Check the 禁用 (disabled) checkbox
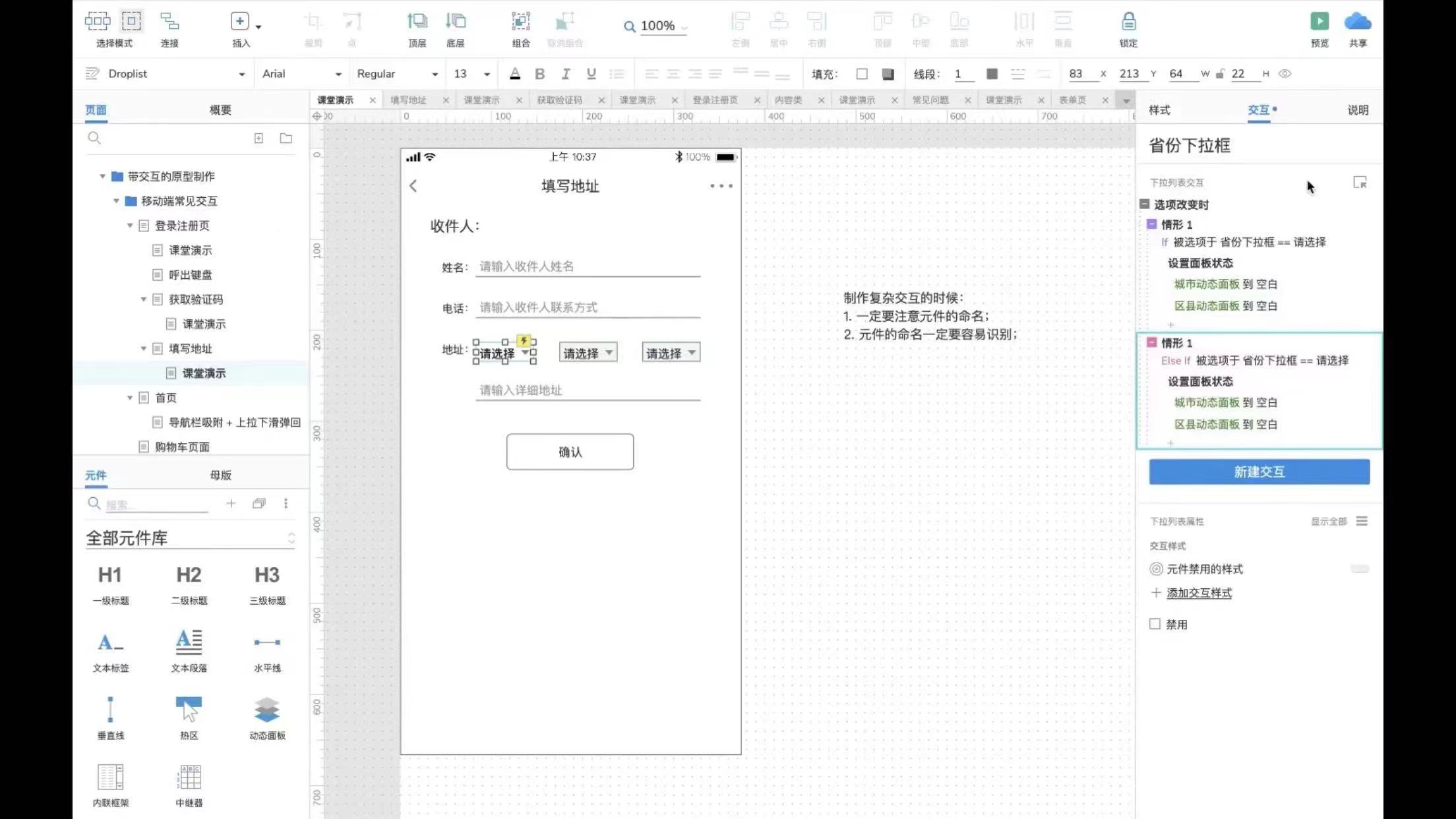The width and height of the screenshot is (1456, 819). tap(1155, 624)
